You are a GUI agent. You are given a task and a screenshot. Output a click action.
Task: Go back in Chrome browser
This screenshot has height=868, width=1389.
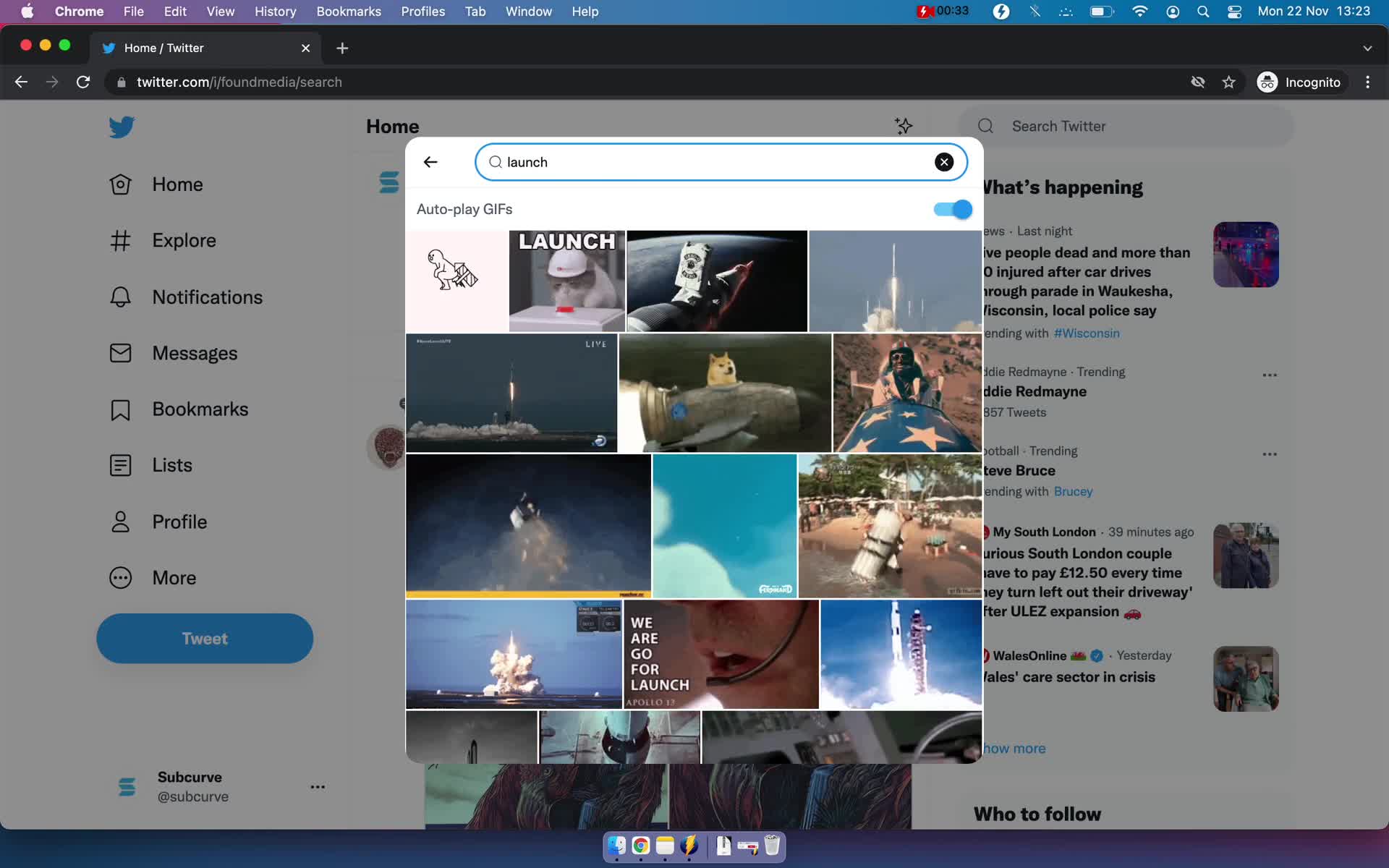21,82
